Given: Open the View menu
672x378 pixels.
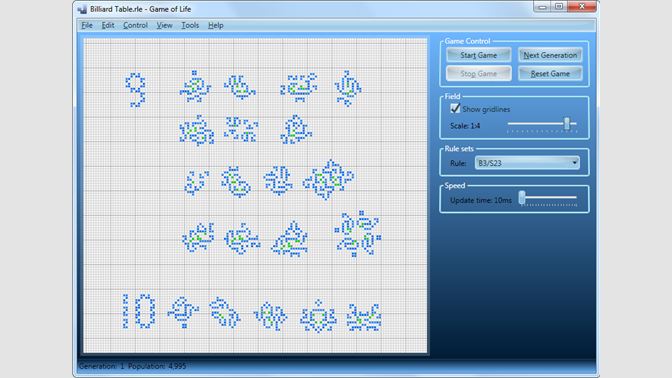Looking at the screenshot, I should point(164,25).
